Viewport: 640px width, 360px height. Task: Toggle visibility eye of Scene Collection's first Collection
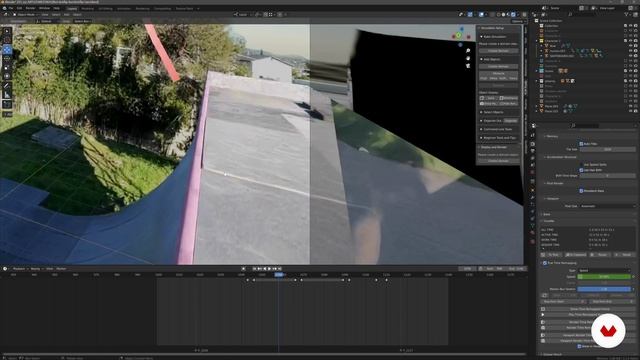631,26
